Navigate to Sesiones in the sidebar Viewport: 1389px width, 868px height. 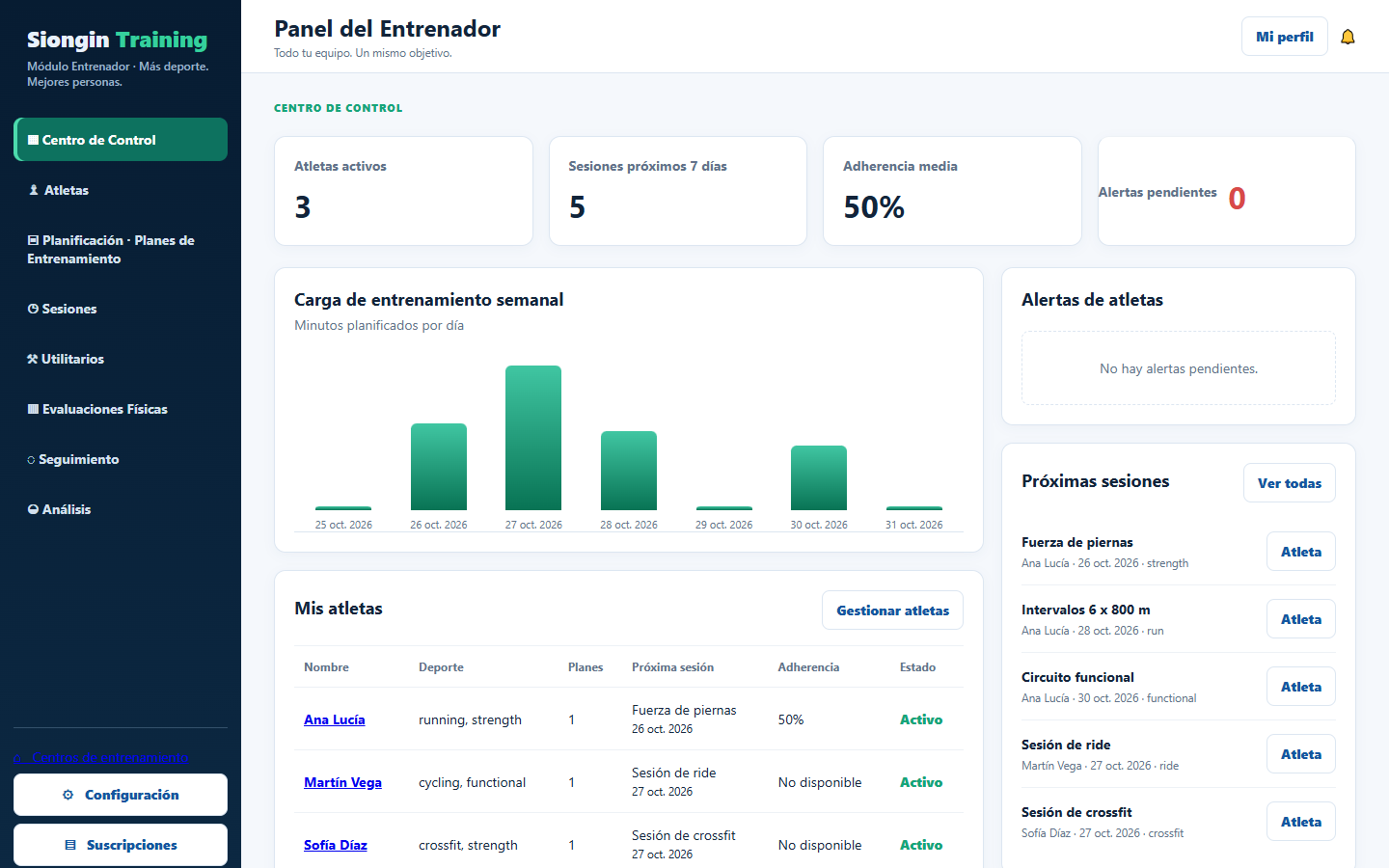(x=121, y=309)
